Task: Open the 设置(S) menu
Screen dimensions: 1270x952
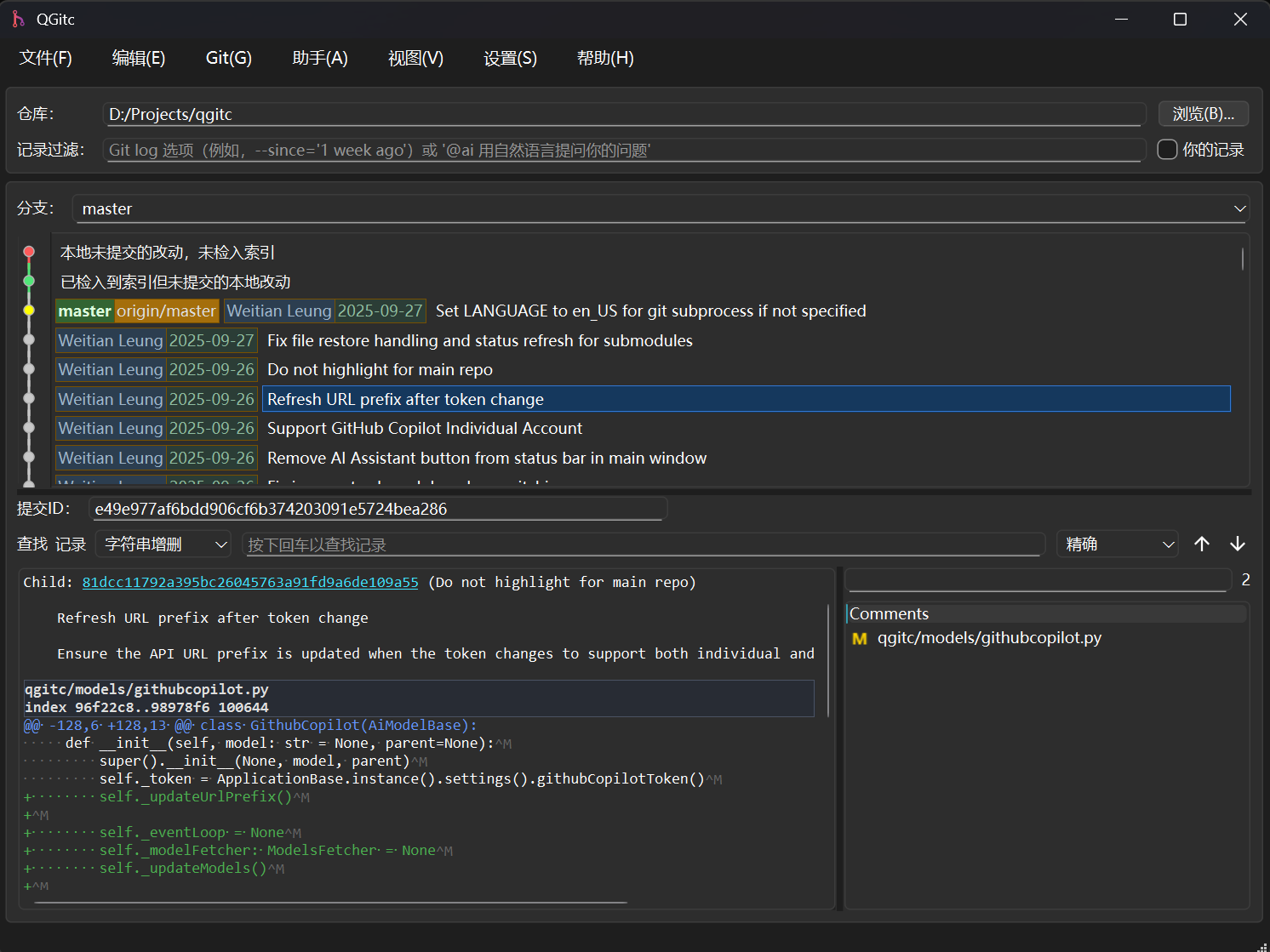Action: click(x=510, y=58)
